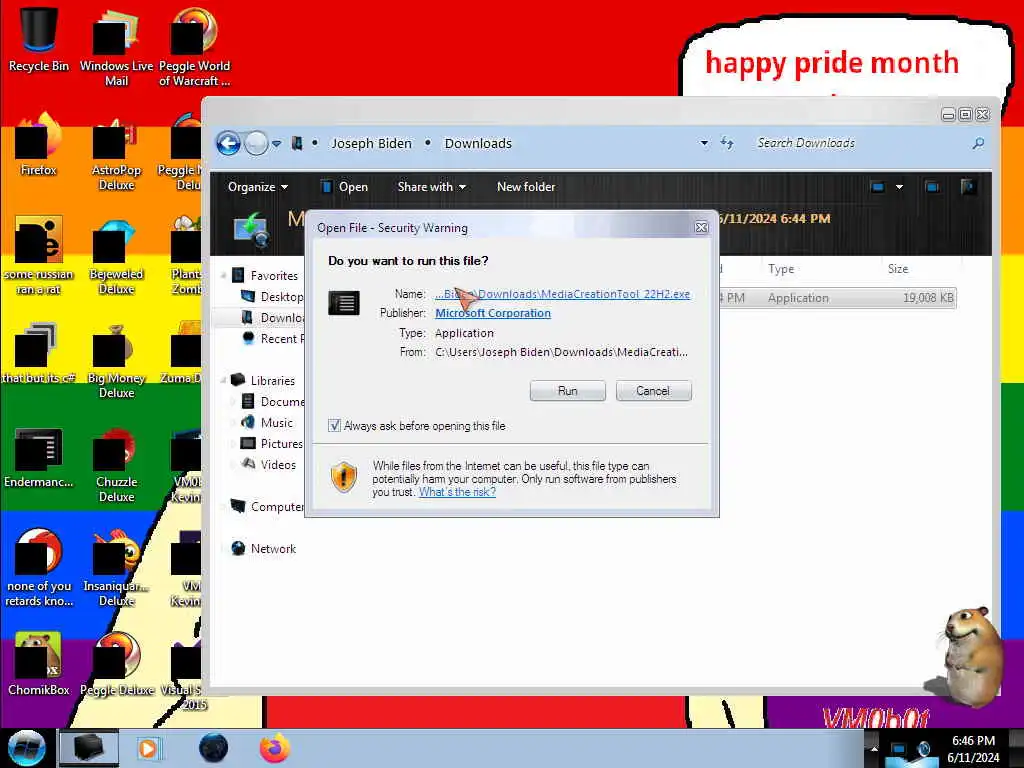Launch Firefox from the desktop
The height and width of the screenshot is (768, 1024).
(x=39, y=145)
